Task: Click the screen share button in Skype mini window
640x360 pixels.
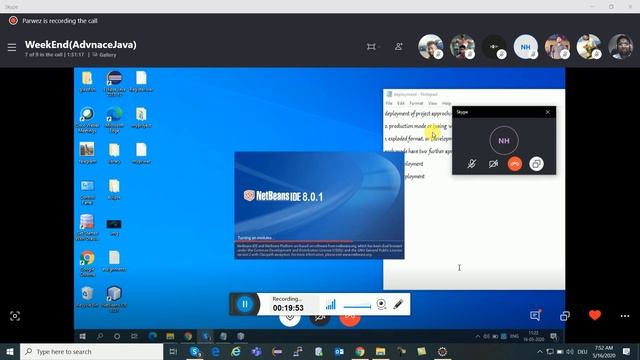Action: click(536, 164)
